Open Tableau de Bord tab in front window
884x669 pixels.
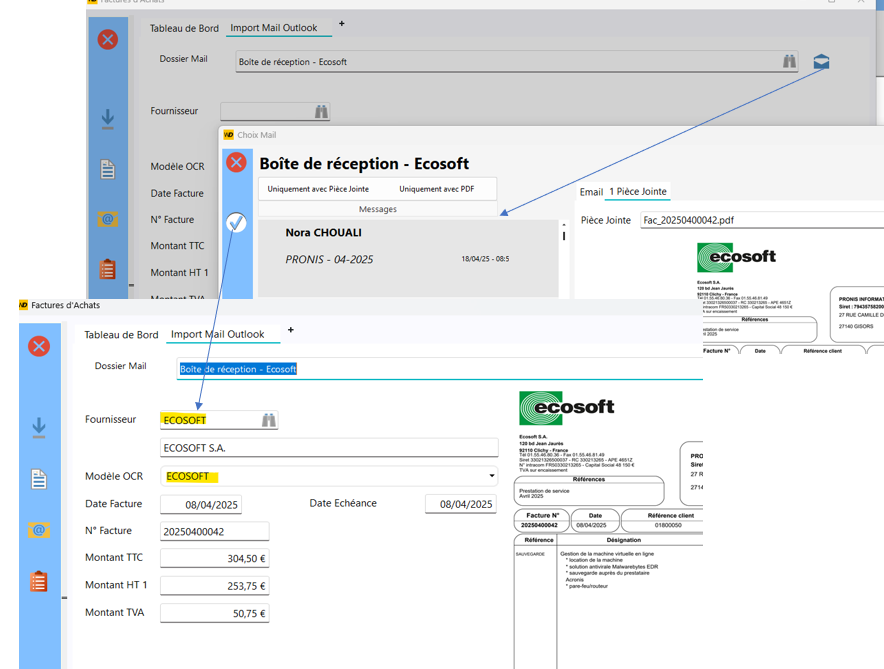point(121,335)
